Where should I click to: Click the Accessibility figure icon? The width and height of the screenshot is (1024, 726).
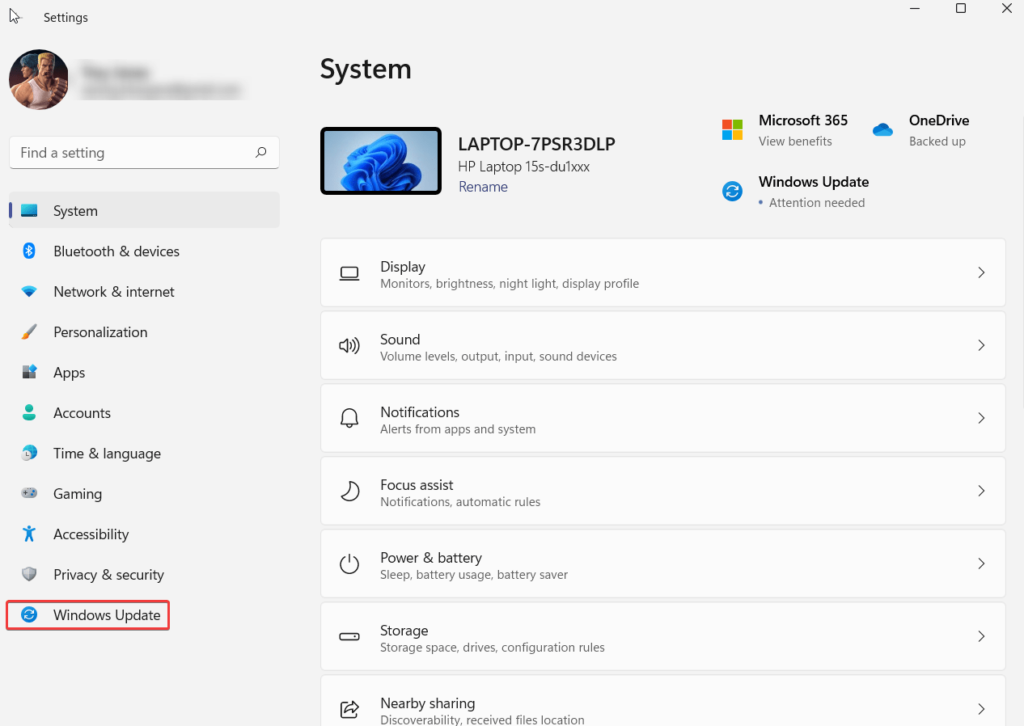pos(29,533)
